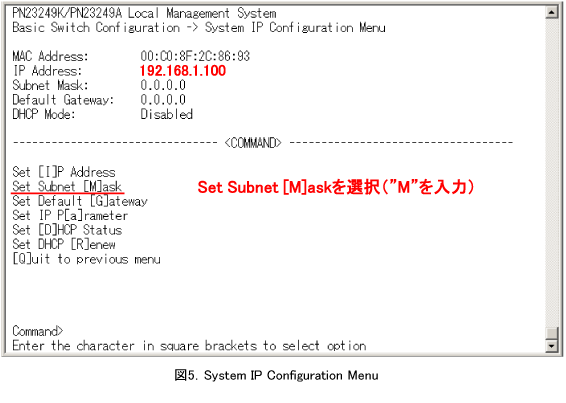
Task: Click the <COMMAND> separator heading
Action: 253,143
